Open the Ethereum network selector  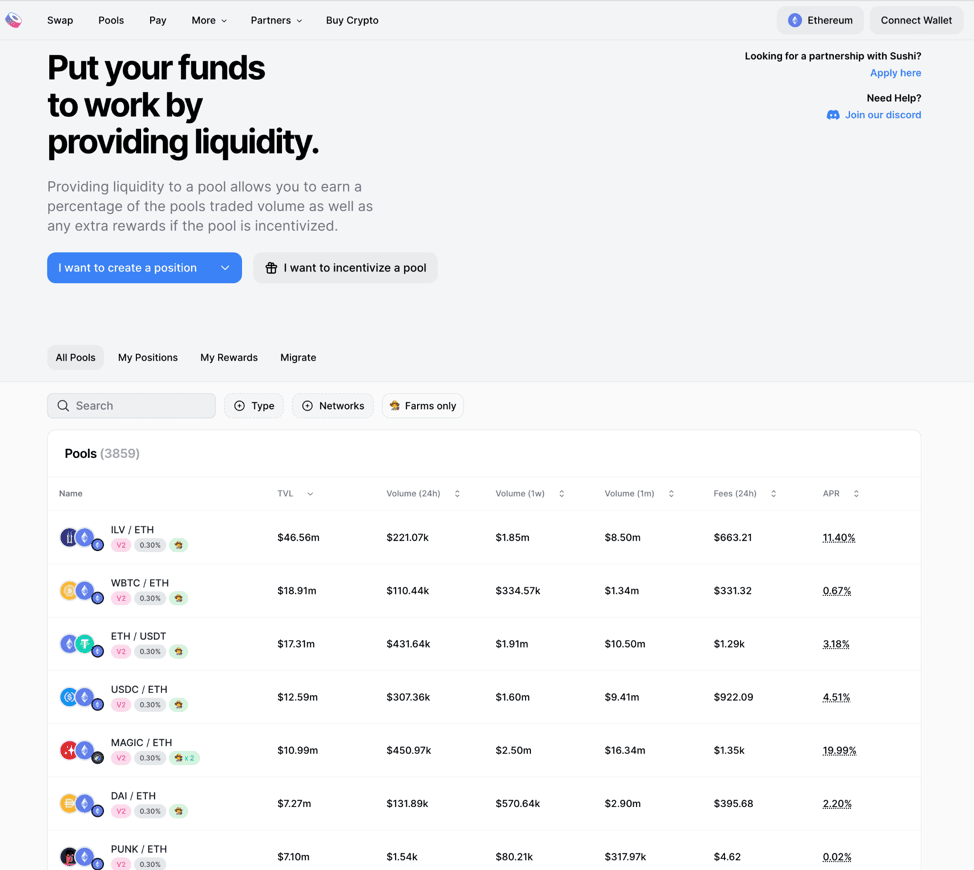[x=820, y=20]
